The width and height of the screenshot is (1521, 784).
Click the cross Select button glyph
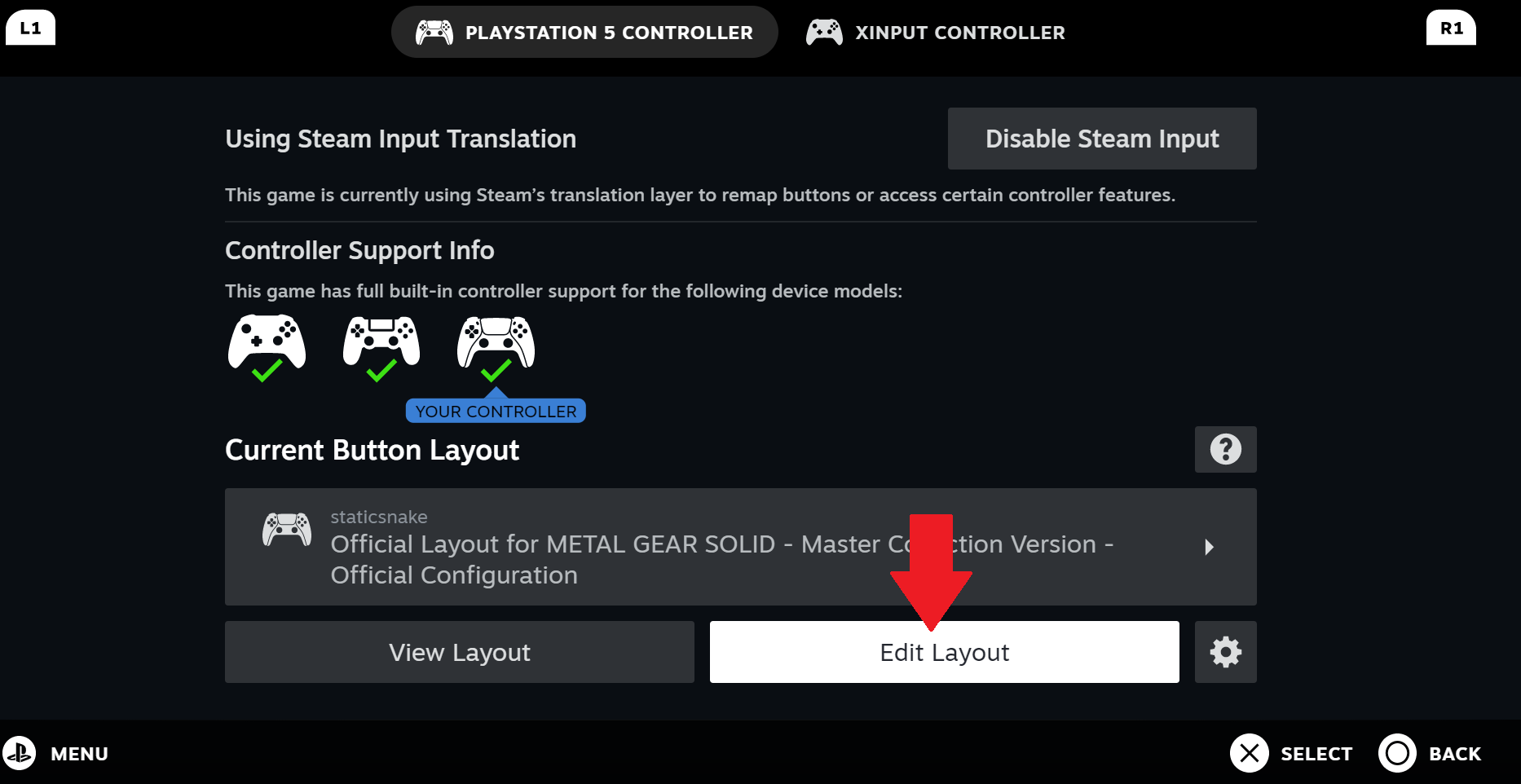[1250, 753]
